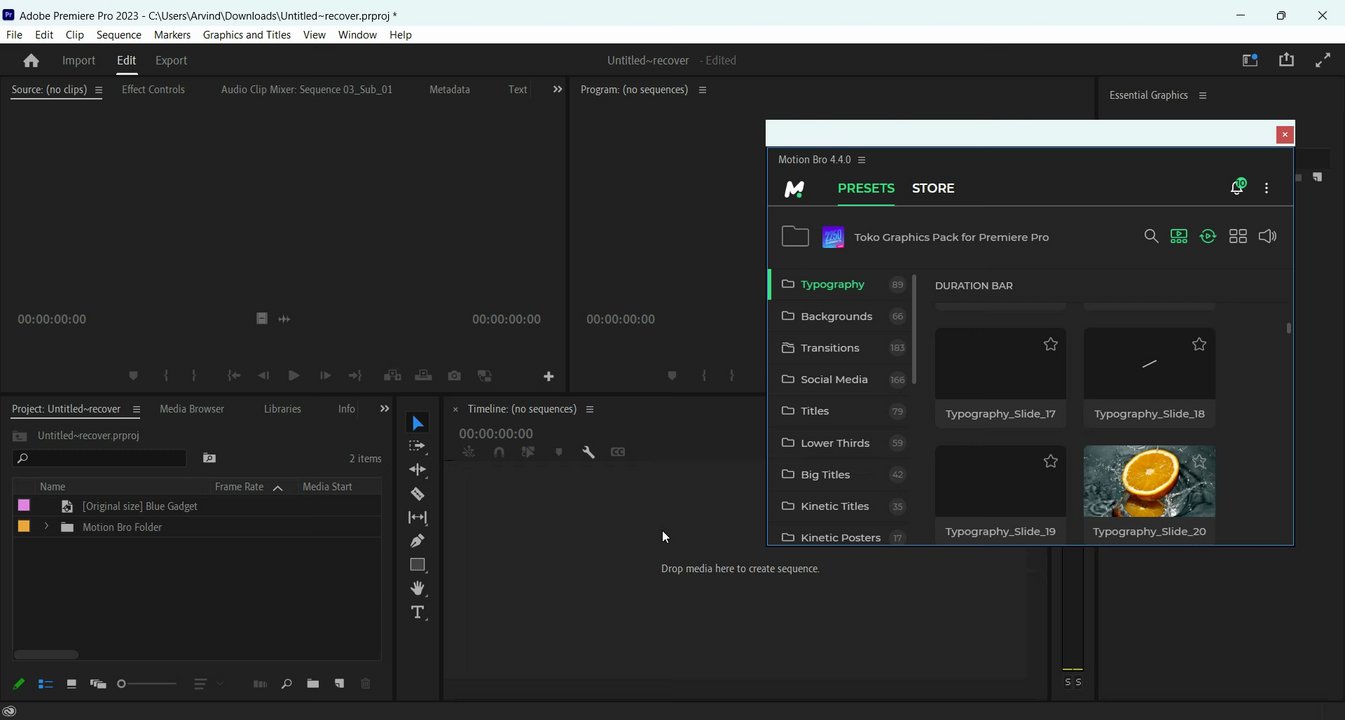Switch to the Motion Bro STORE tab

933,188
